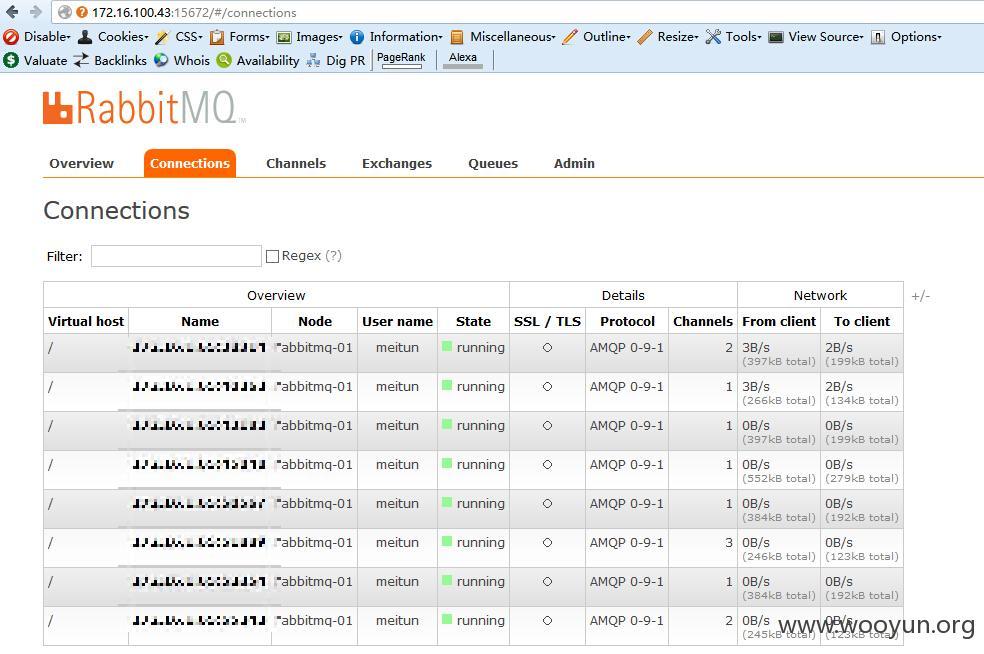Click the Tools wrench icon
Screen dimensions: 984x654
click(x=713, y=37)
